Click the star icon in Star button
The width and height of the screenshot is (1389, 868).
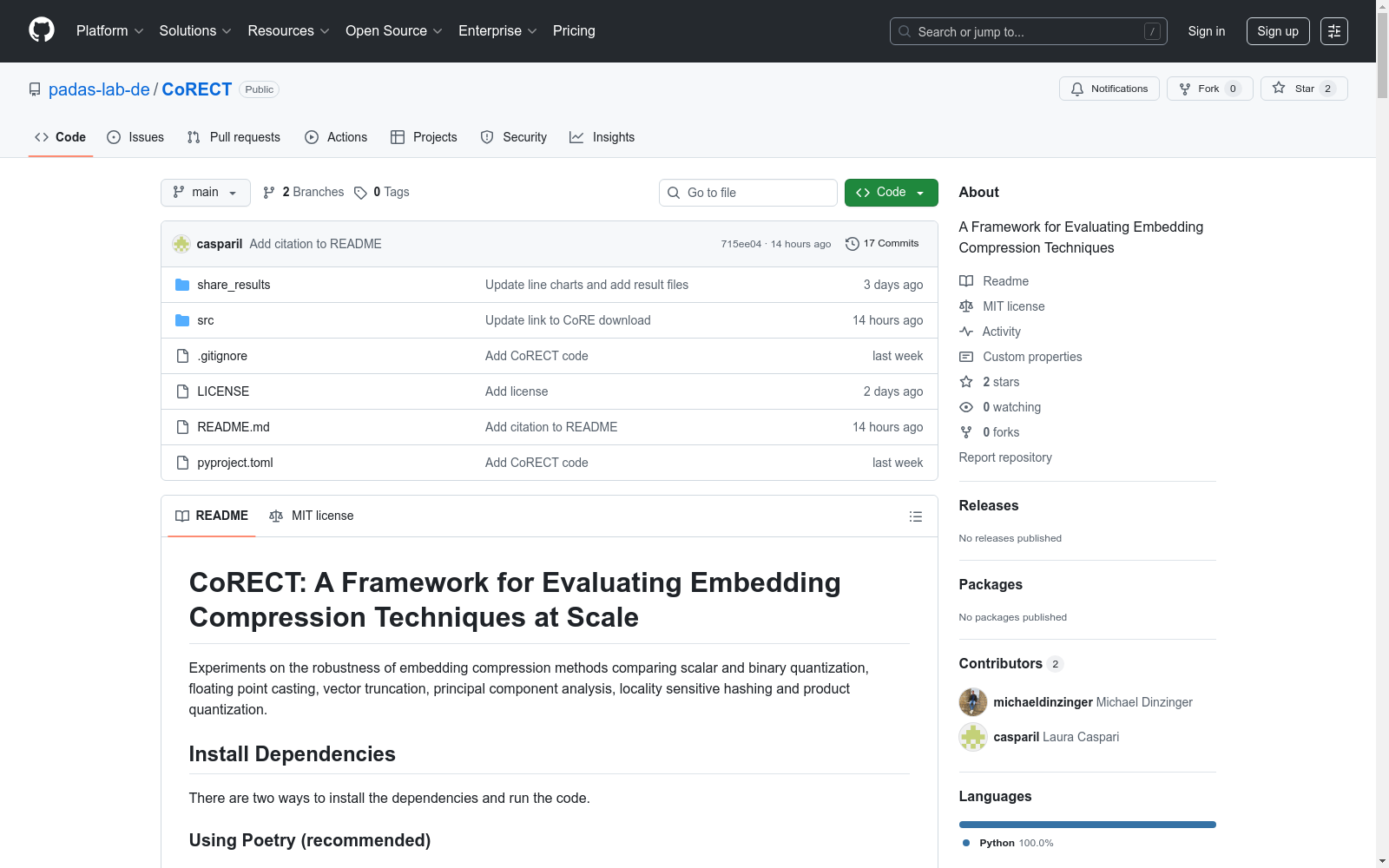[x=1279, y=88]
